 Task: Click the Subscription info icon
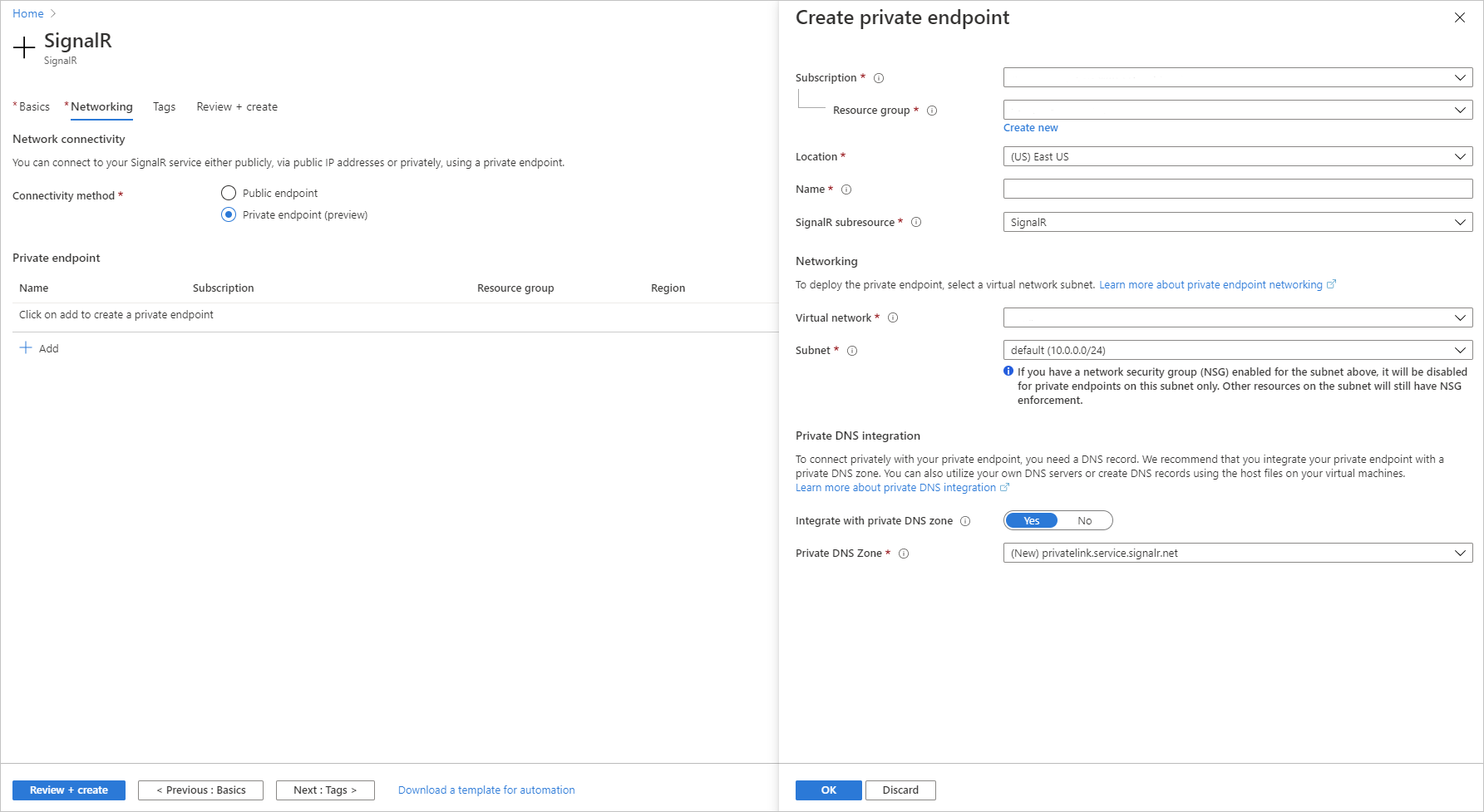tap(879, 78)
